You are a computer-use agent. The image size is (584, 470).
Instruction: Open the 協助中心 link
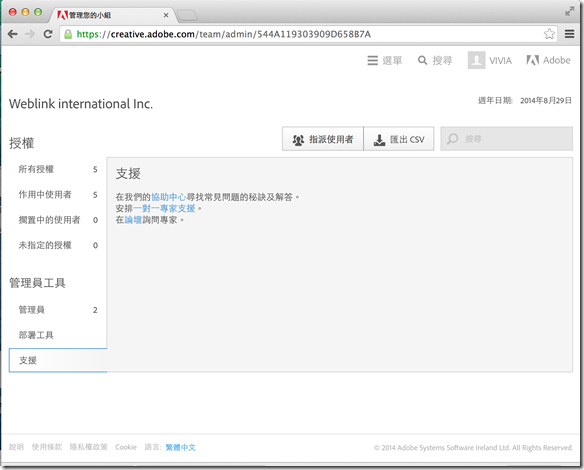pos(169,197)
